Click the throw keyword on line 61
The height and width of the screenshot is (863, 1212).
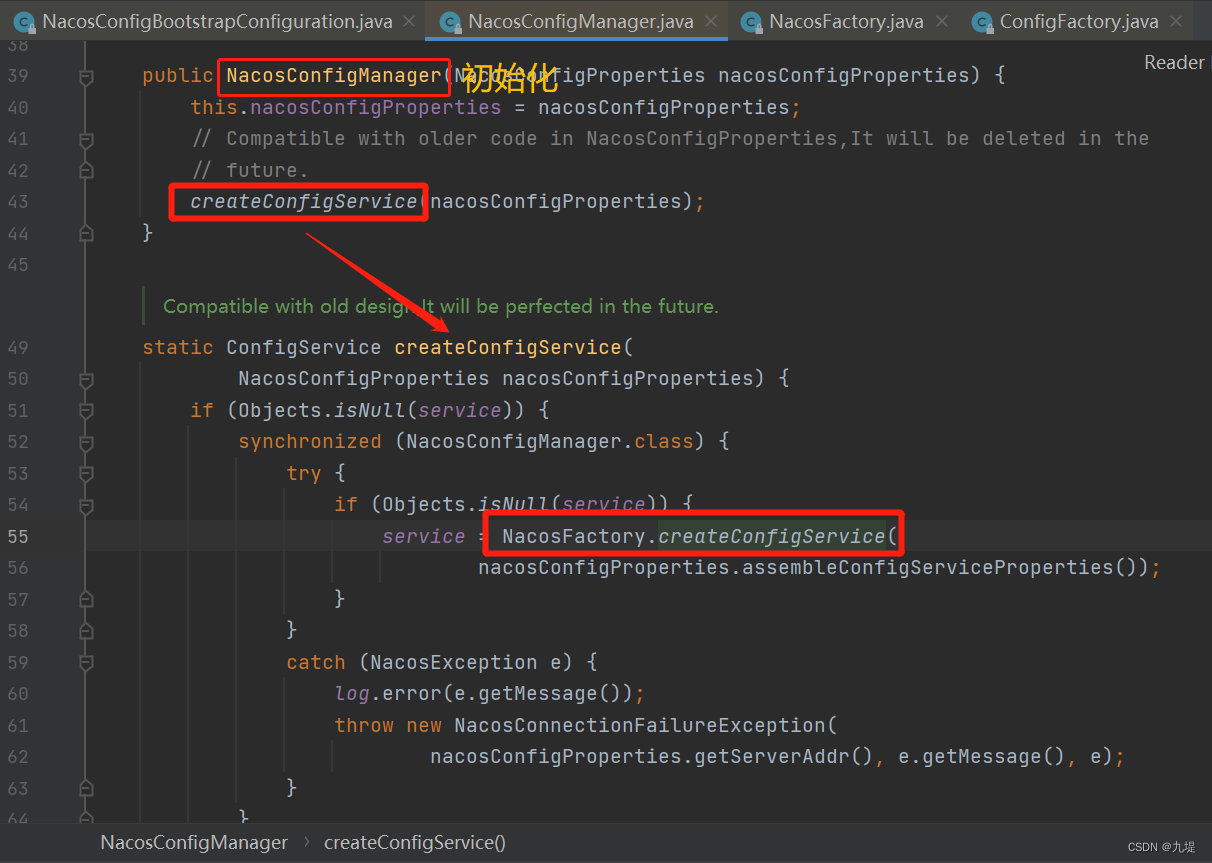(x=364, y=726)
